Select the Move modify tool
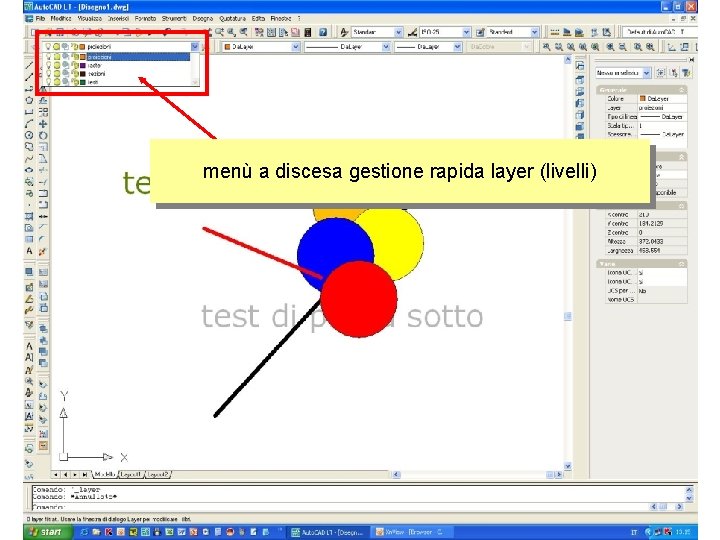The image size is (720, 540). (43, 124)
